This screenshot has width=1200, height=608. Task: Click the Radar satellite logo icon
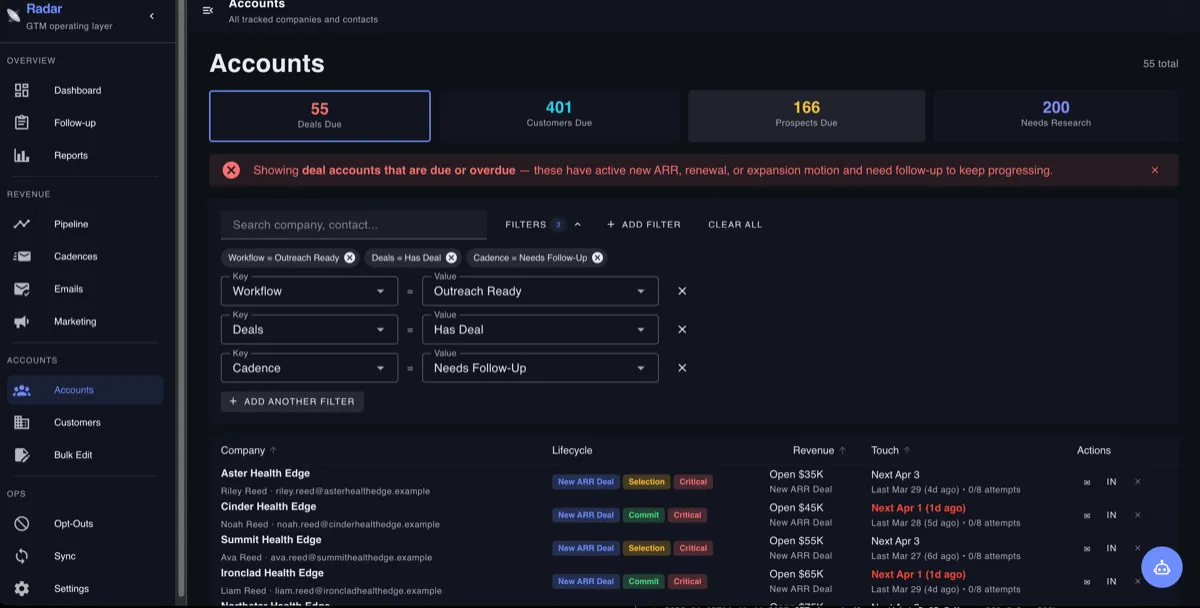click(x=14, y=13)
